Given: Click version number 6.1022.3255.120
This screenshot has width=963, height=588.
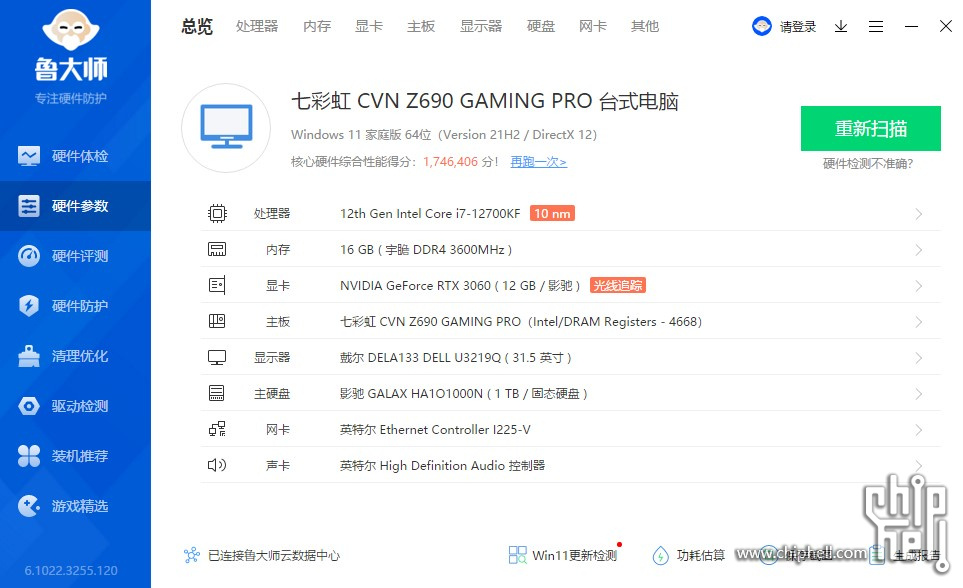Looking at the screenshot, I should coord(71,570).
